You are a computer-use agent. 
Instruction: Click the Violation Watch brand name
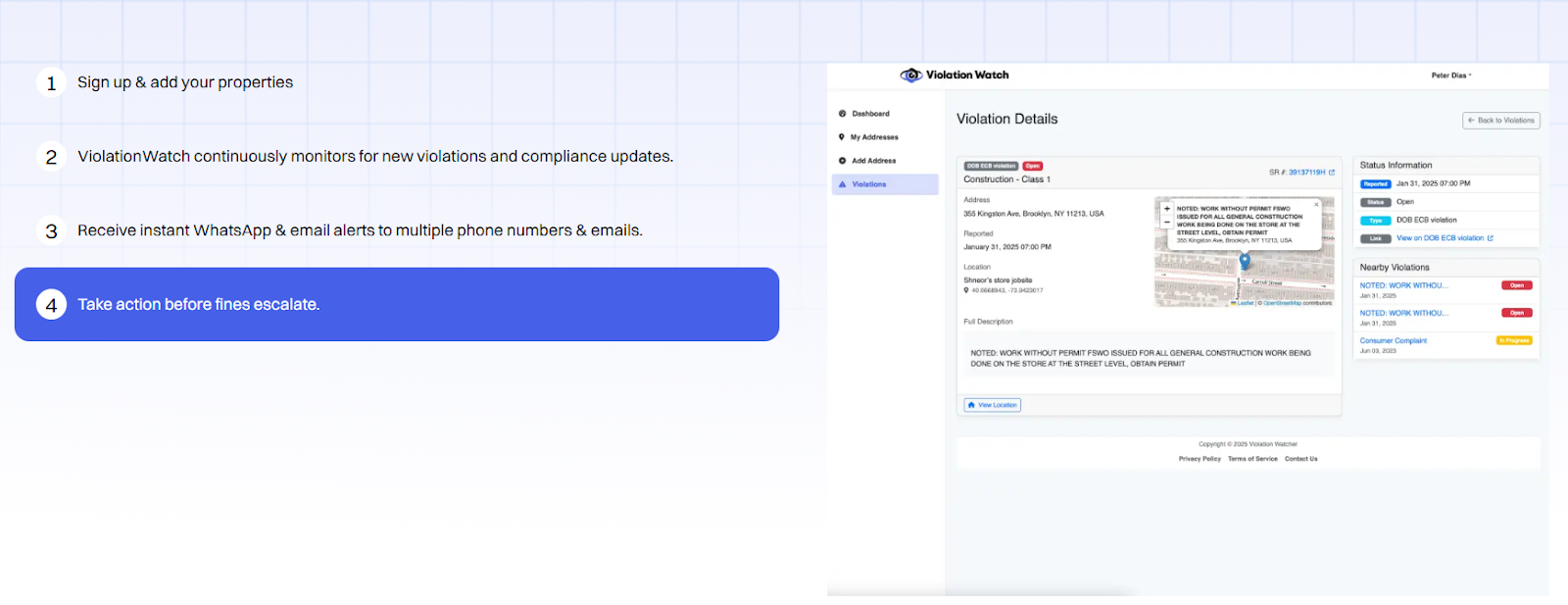click(x=967, y=76)
